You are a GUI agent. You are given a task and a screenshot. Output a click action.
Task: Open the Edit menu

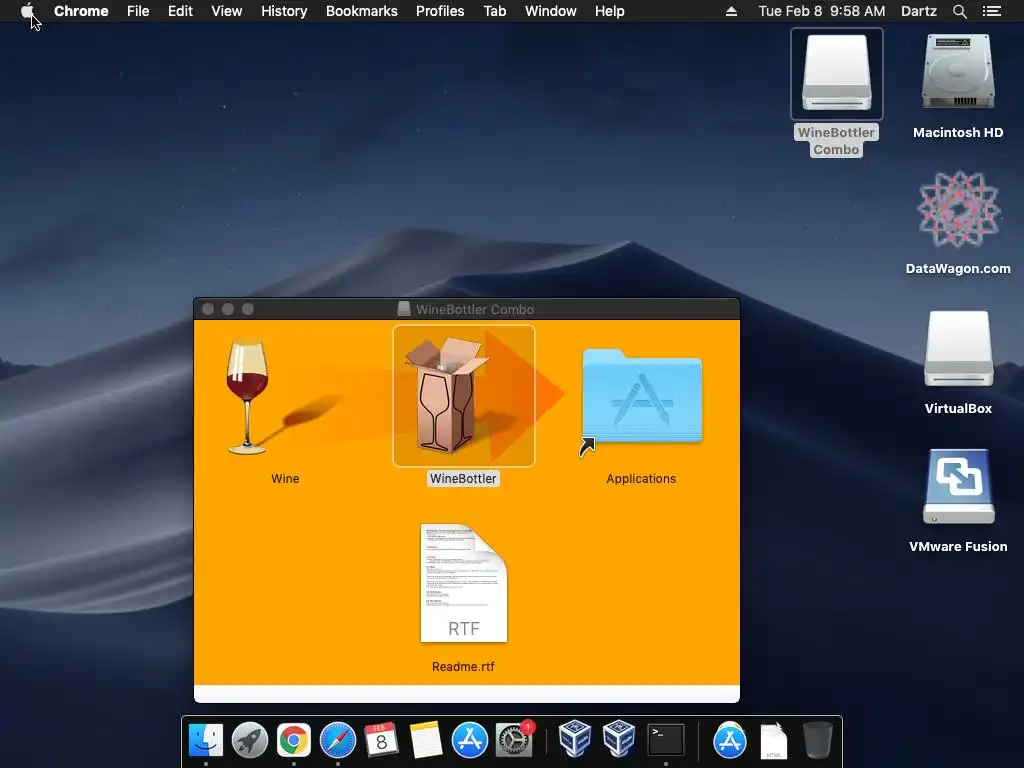(180, 11)
